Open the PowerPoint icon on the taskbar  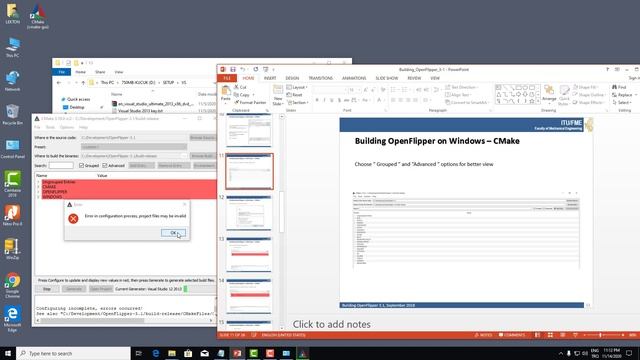[x=237, y=353]
